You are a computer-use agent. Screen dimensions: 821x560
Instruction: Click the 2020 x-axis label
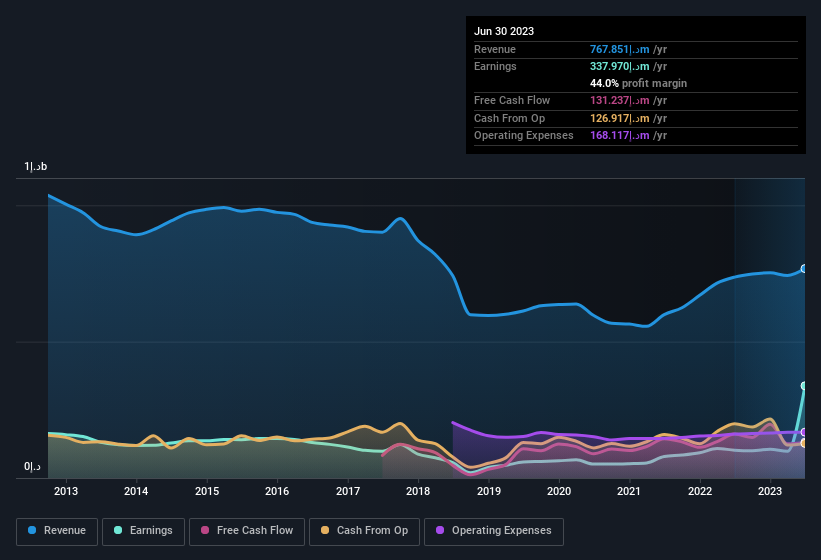559,491
